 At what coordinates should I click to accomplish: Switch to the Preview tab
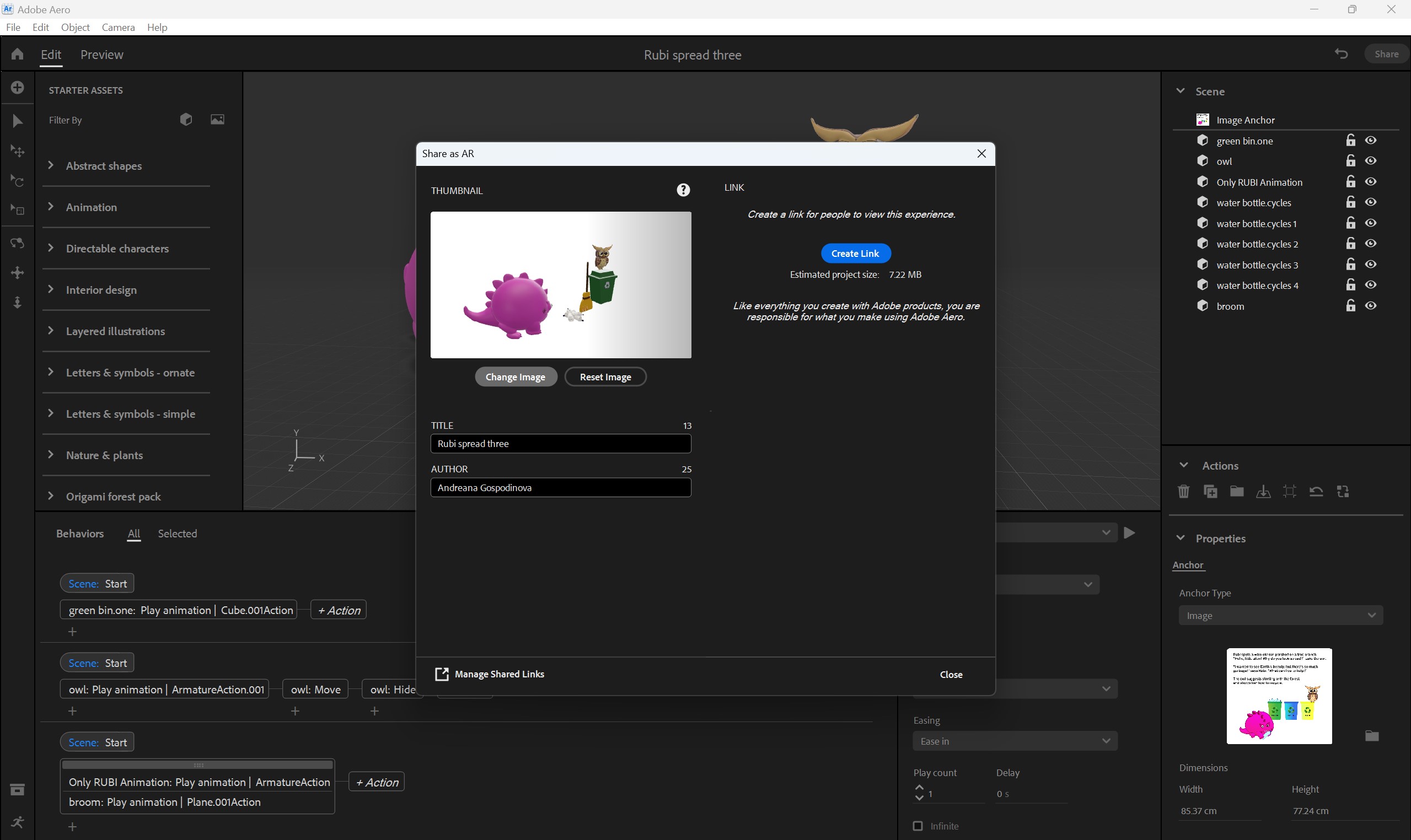click(101, 55)
